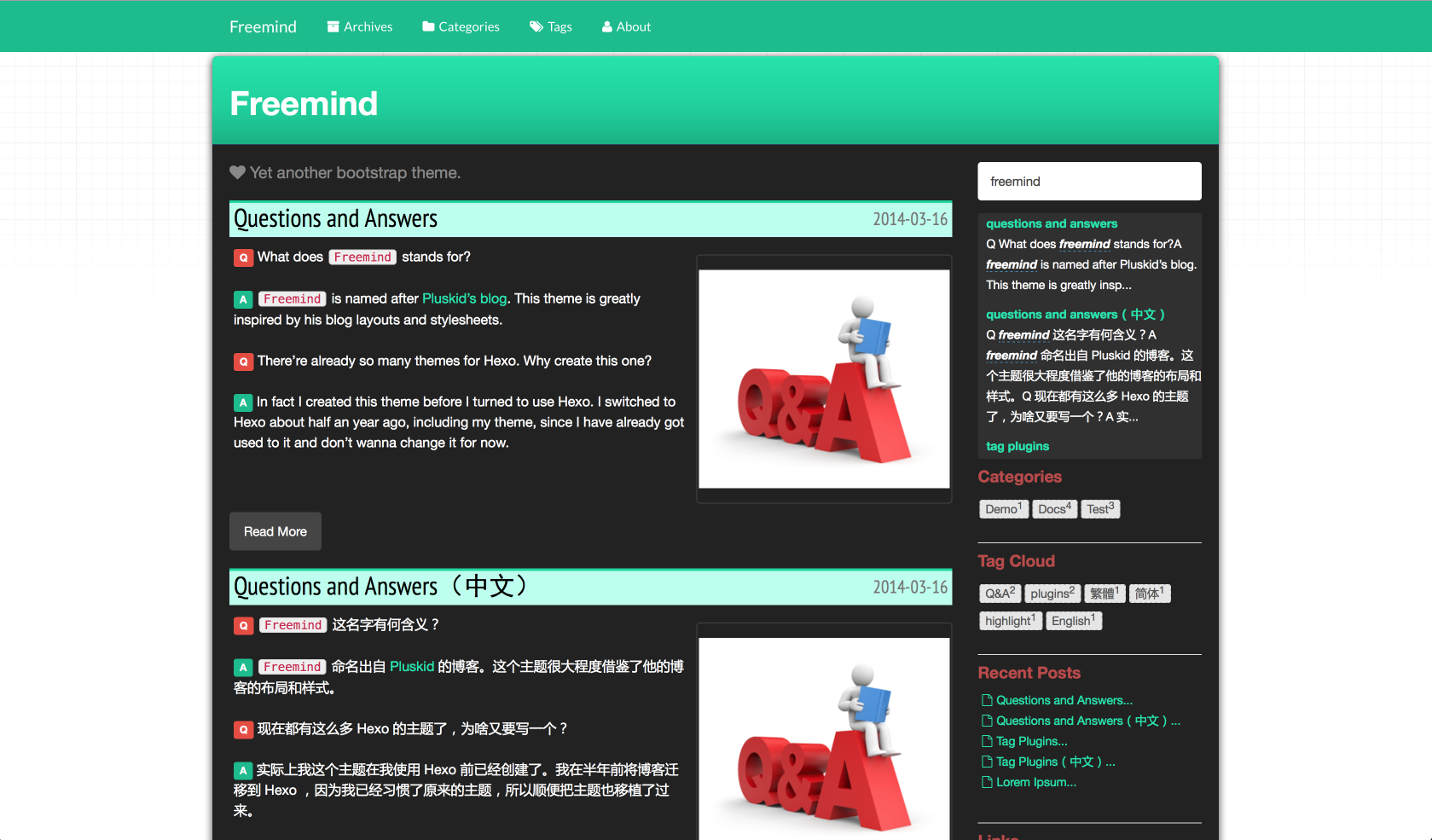Select the plugins tag in Tag Cloud
The width and height of the screenshot is (1432, 840).
1052,594
